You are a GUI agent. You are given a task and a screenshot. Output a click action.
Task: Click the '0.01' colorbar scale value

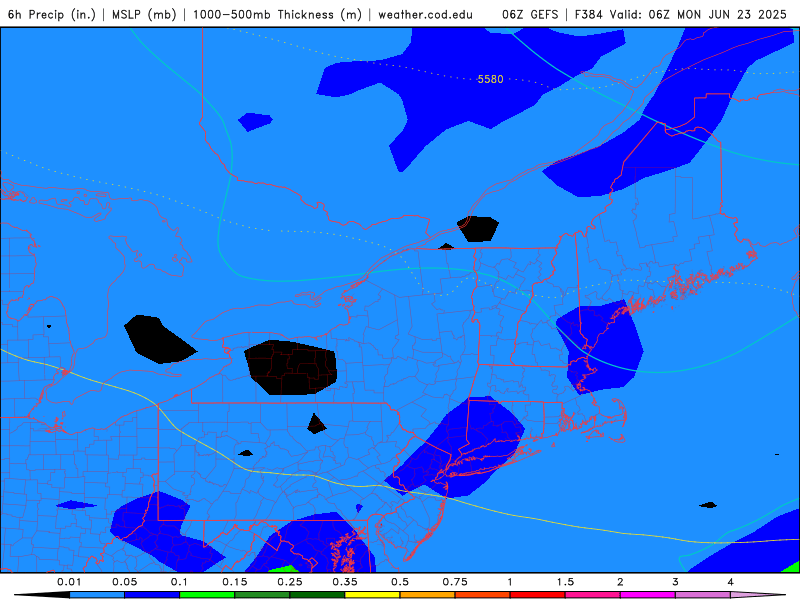[x=69, y=582]
